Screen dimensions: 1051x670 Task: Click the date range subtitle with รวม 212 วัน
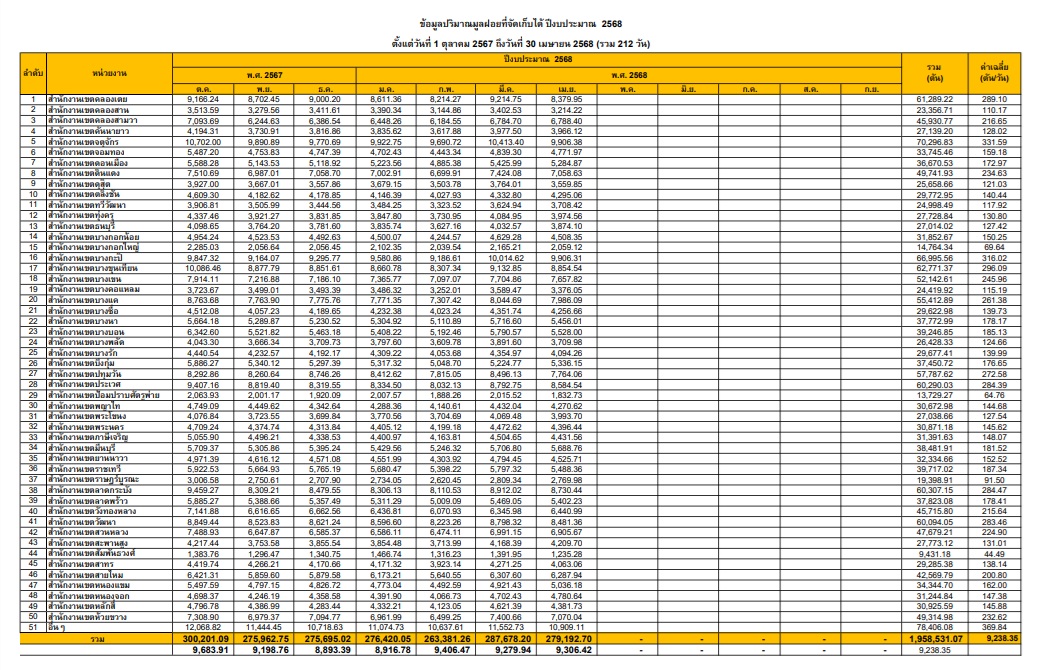(521, 44)
